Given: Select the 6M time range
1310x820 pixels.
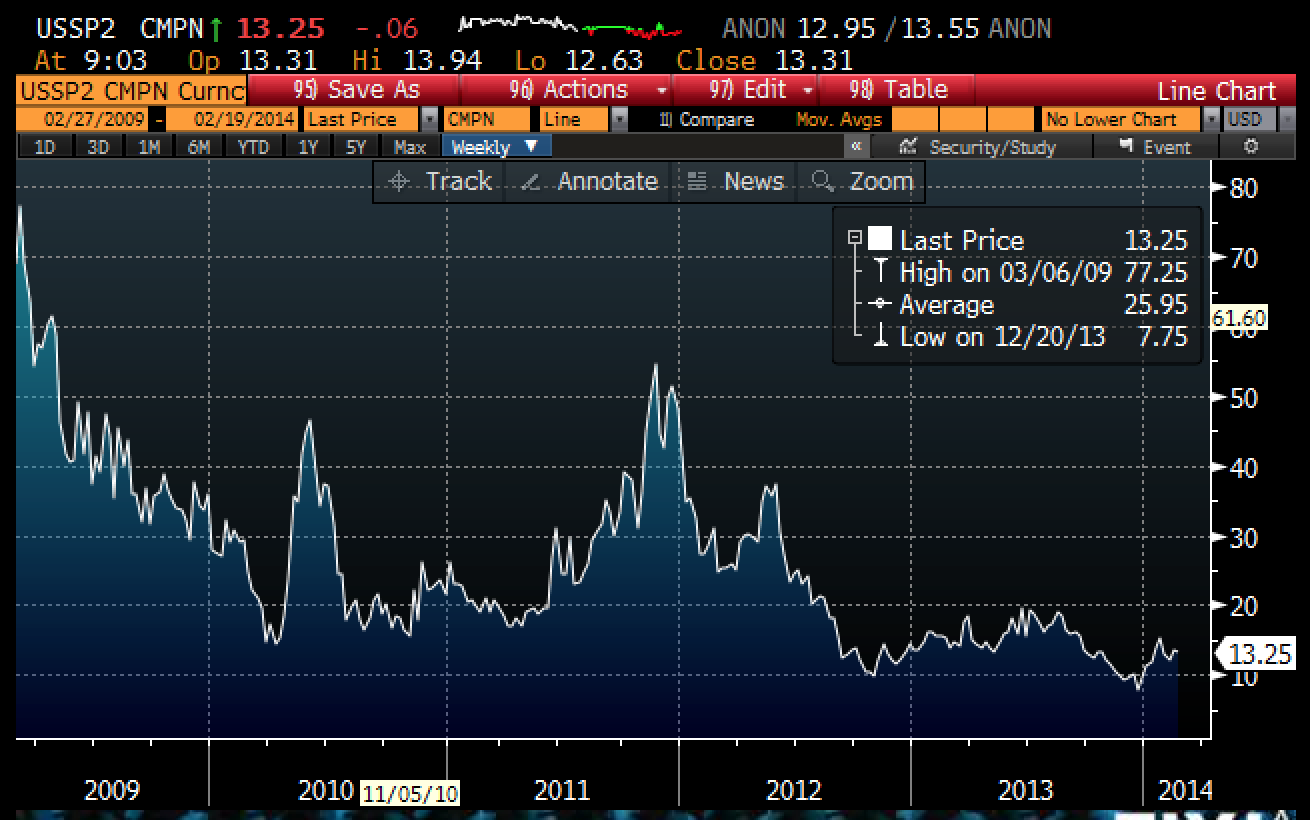Looking at the screenshot, I should coord(199,147).
